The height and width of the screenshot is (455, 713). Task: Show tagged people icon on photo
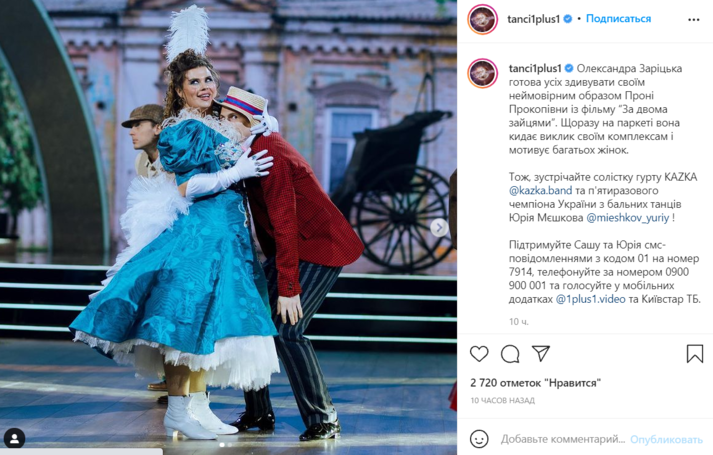[15, 439]
